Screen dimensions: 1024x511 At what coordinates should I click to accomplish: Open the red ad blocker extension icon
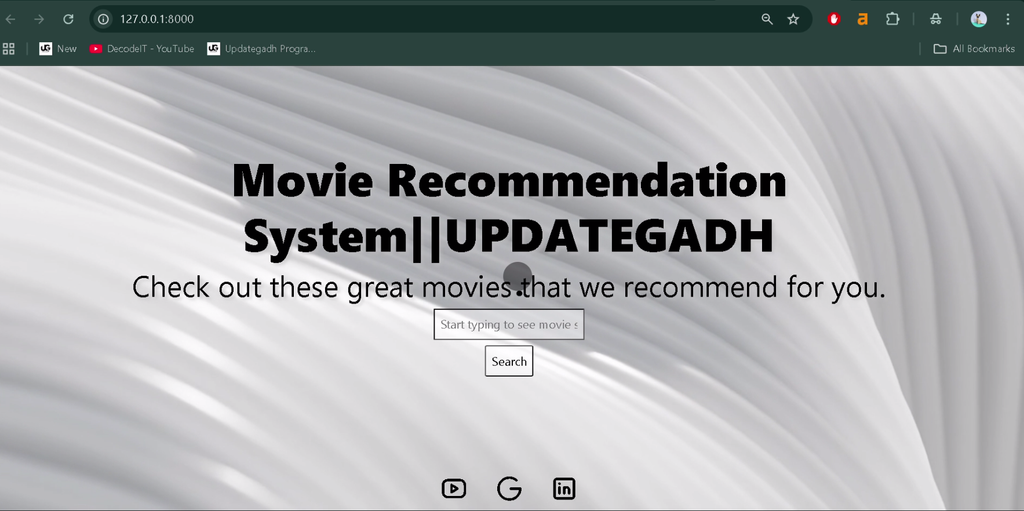pos(834,19)
